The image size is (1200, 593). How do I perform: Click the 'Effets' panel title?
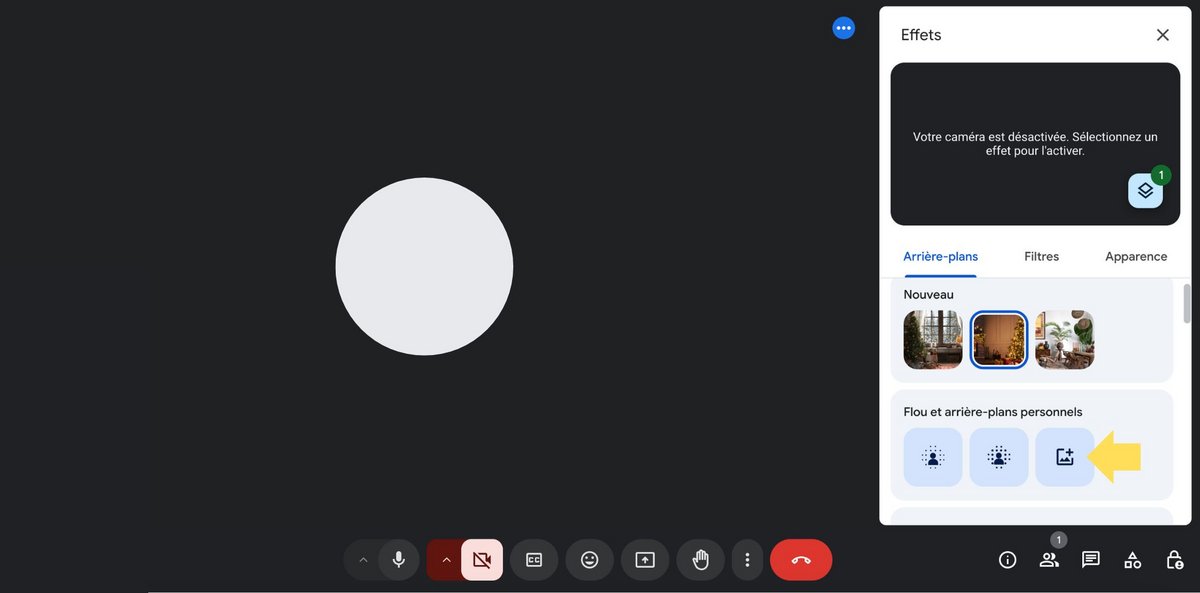pos(921,35)
